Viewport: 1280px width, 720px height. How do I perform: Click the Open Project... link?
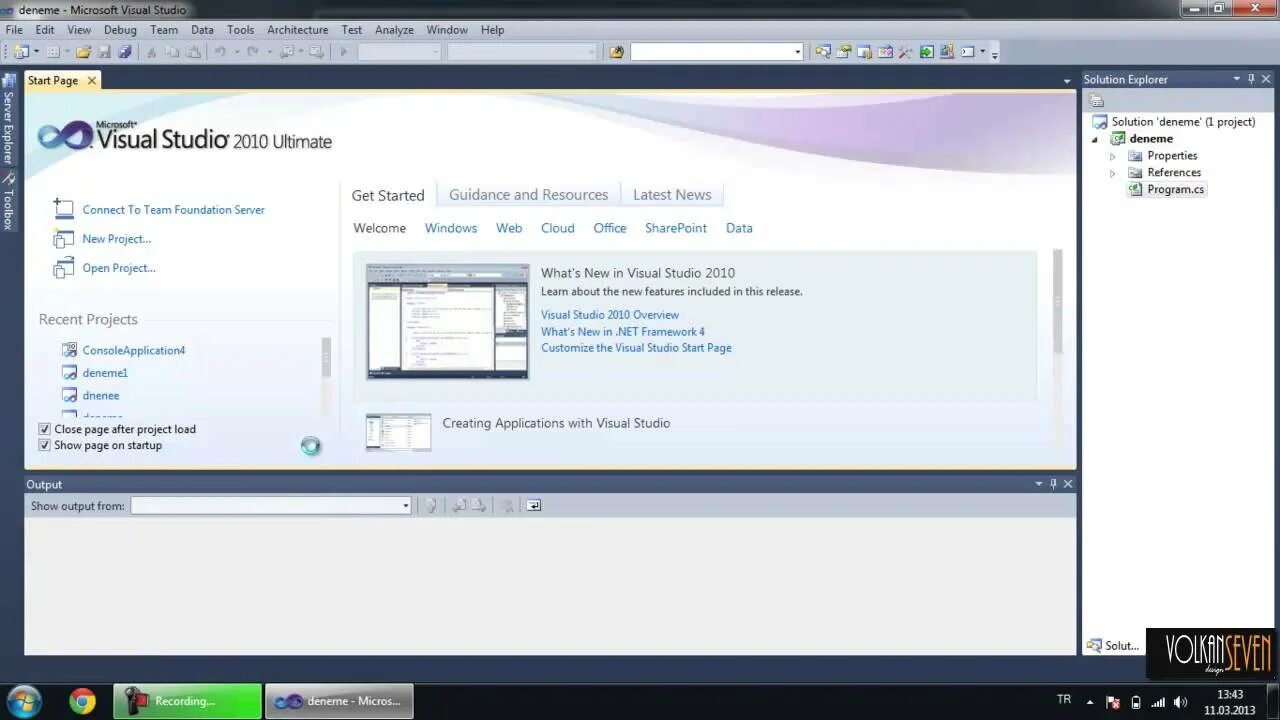(119, 268)
